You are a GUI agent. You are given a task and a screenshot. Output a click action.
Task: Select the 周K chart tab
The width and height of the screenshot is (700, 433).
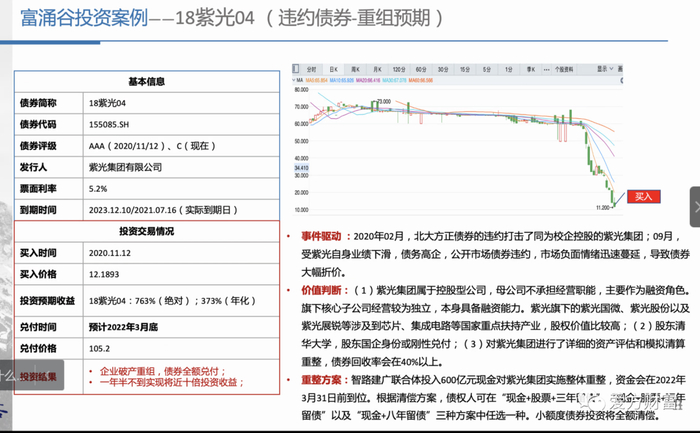(x=355, y=69)
